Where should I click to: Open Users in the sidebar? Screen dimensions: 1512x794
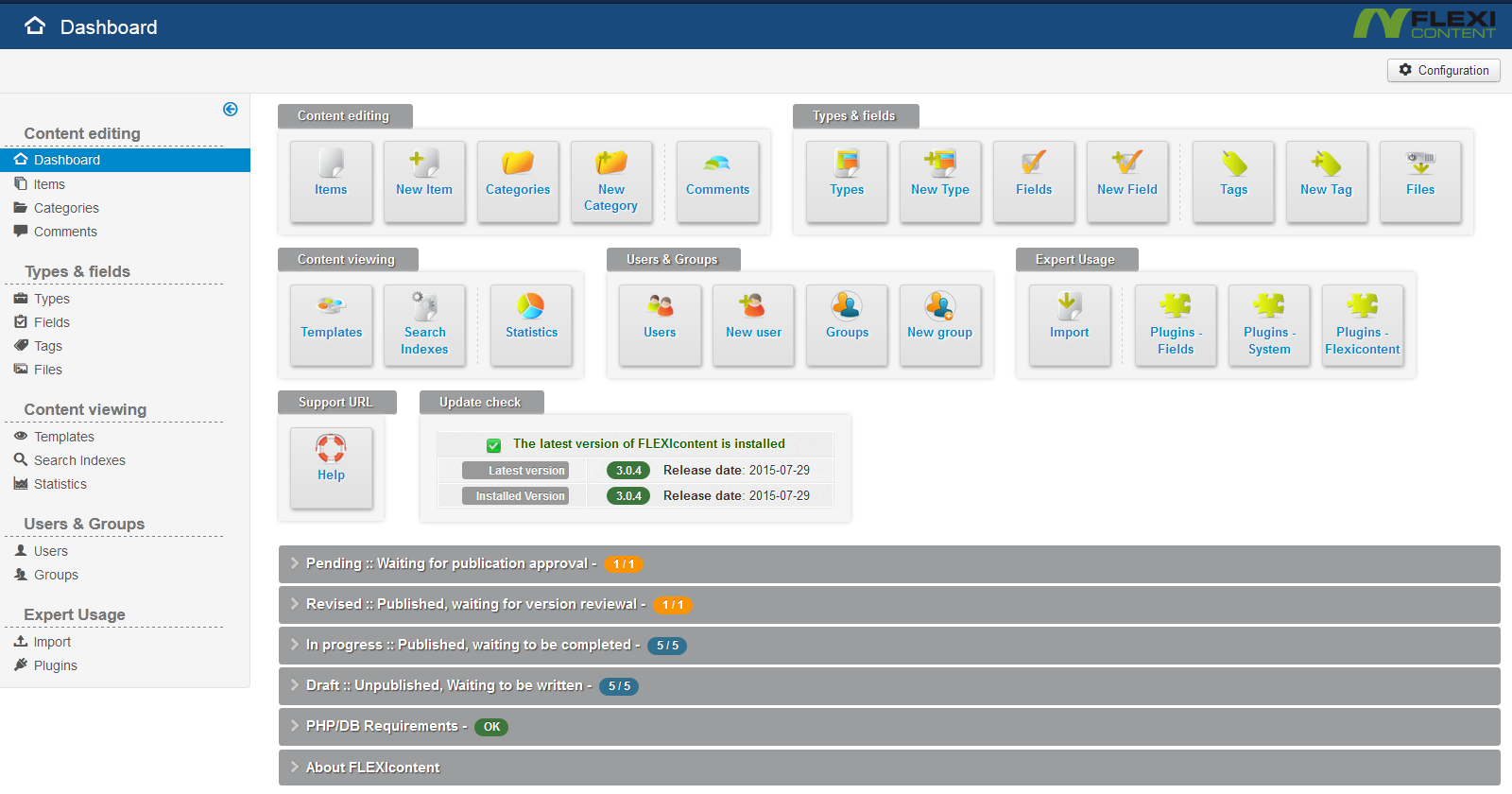coord(51,551)
